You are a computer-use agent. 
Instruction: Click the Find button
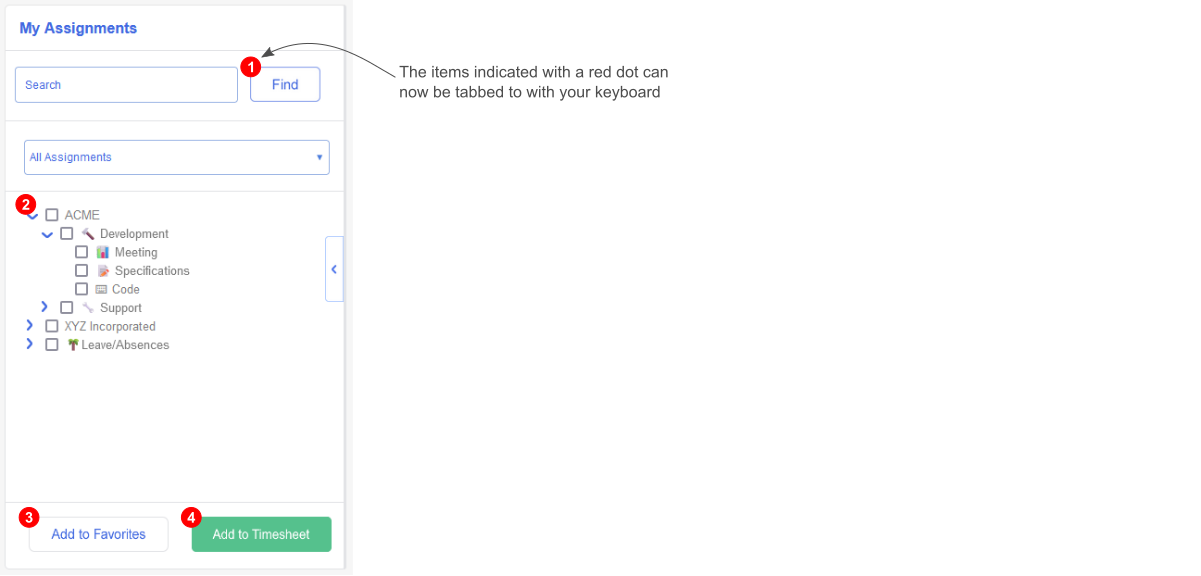pyautogui.click(x=285, y=85)
